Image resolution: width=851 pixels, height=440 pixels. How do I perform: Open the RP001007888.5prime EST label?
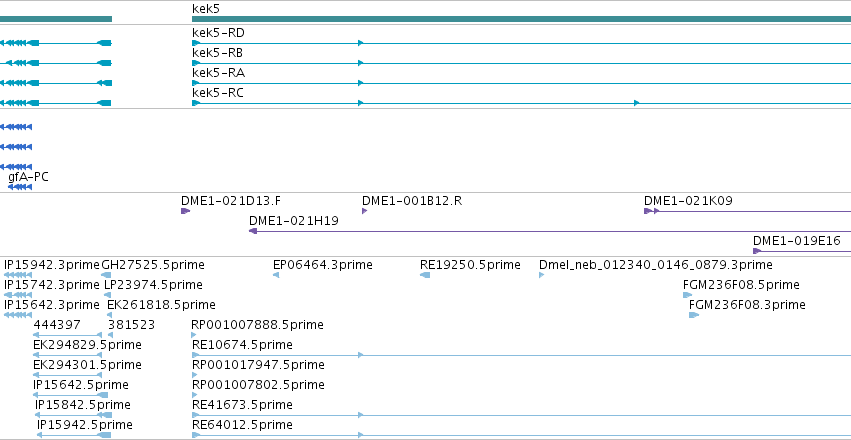click(x=258, y=325)
